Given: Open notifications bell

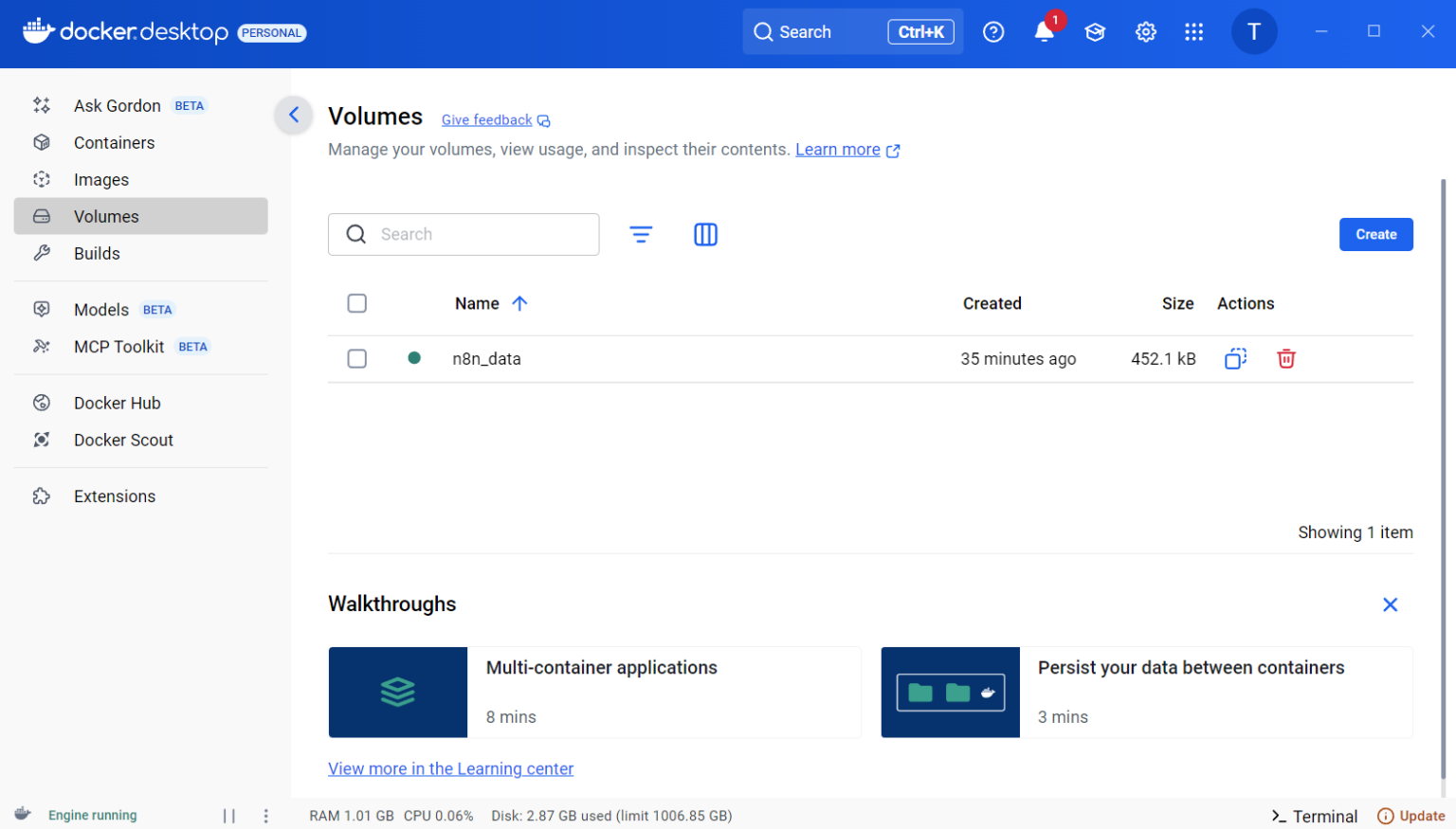Looking at the screenshot, I should point(1044,31).
